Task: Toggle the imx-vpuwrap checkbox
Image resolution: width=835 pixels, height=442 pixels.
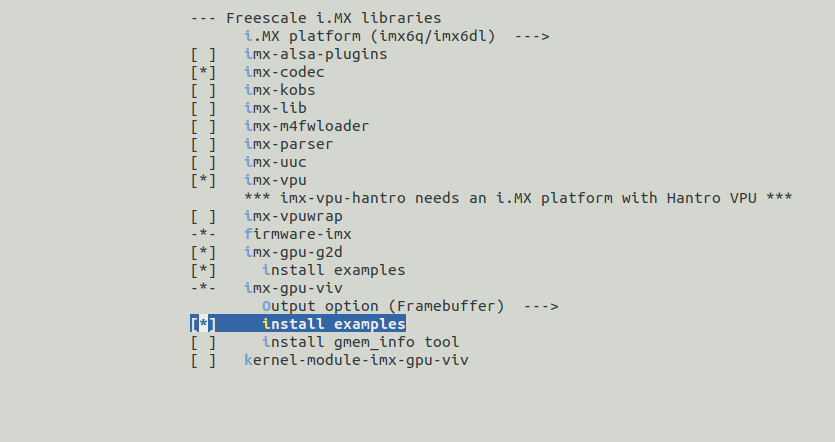Action: coord(203,216)
